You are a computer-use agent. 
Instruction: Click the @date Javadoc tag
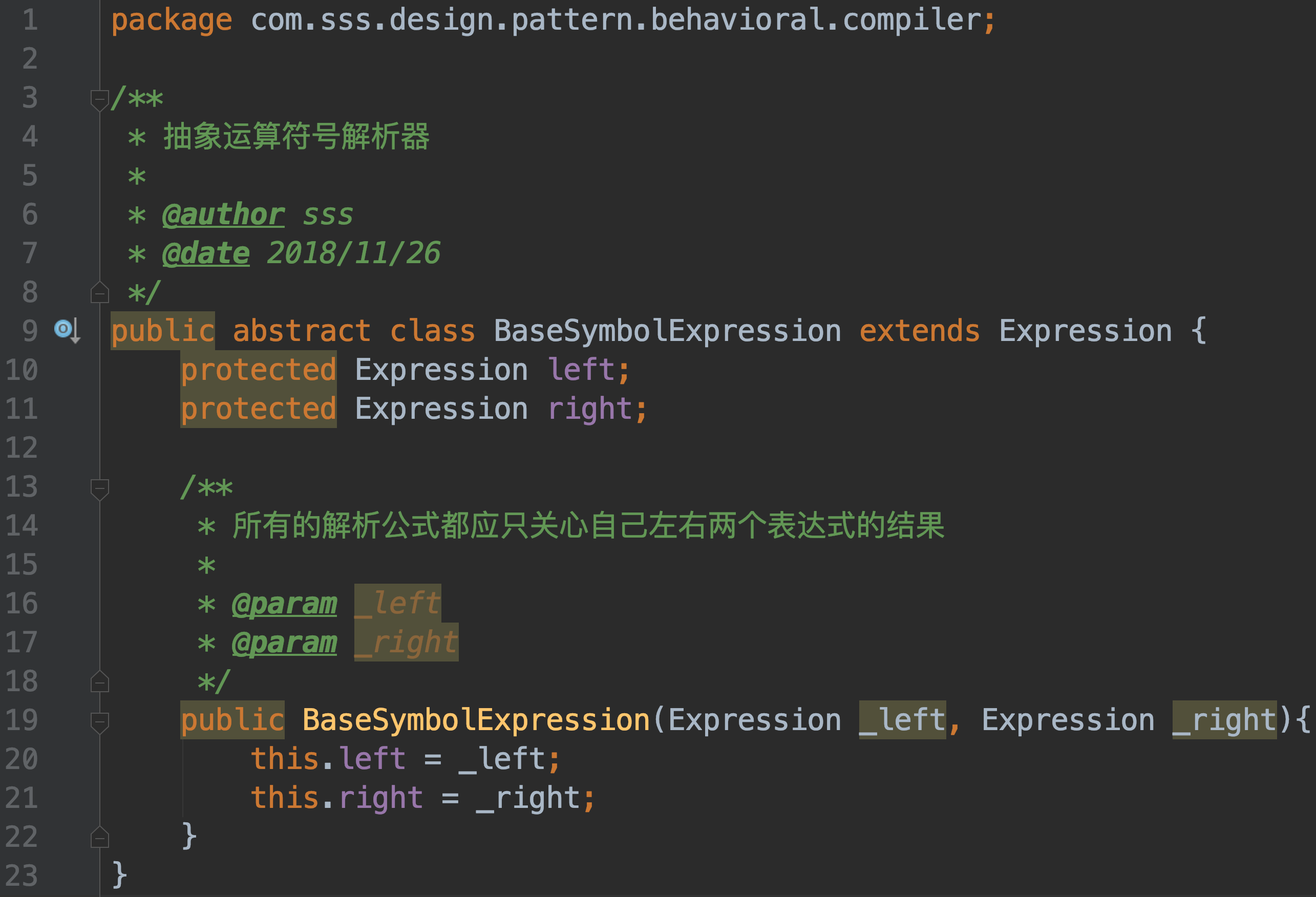tap(205, 253)
